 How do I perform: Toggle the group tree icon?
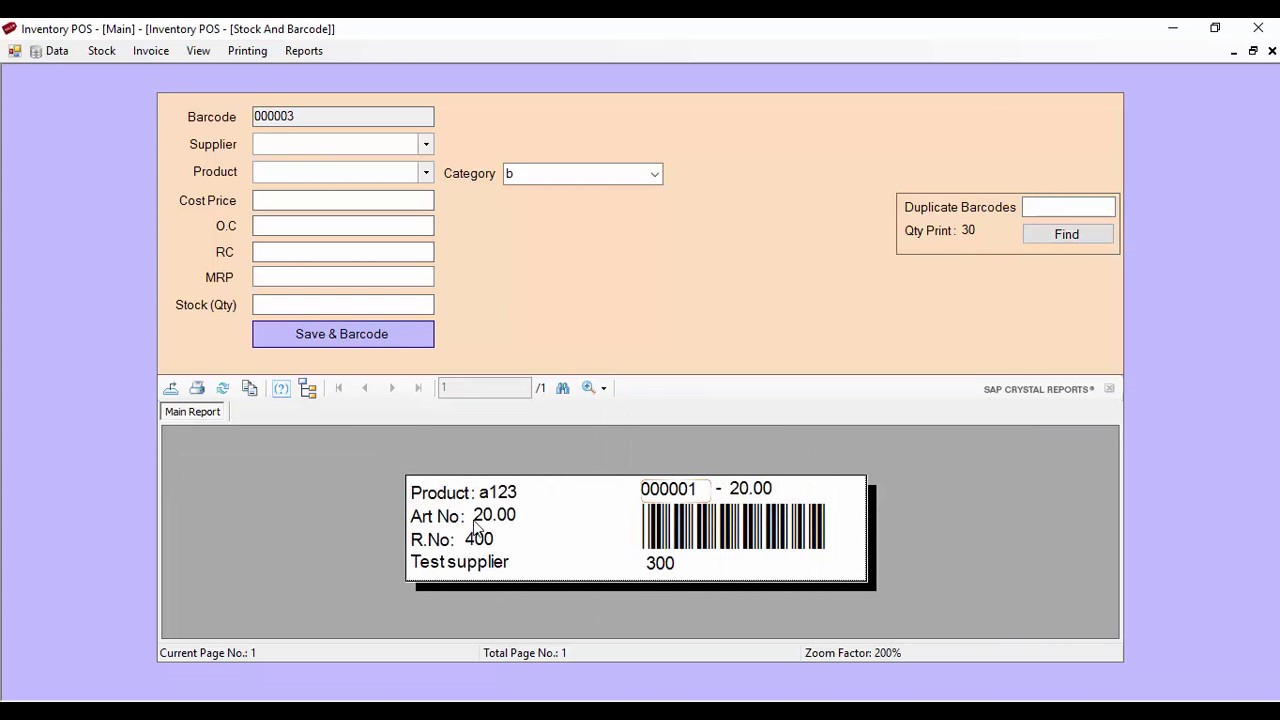coord(308,388)
